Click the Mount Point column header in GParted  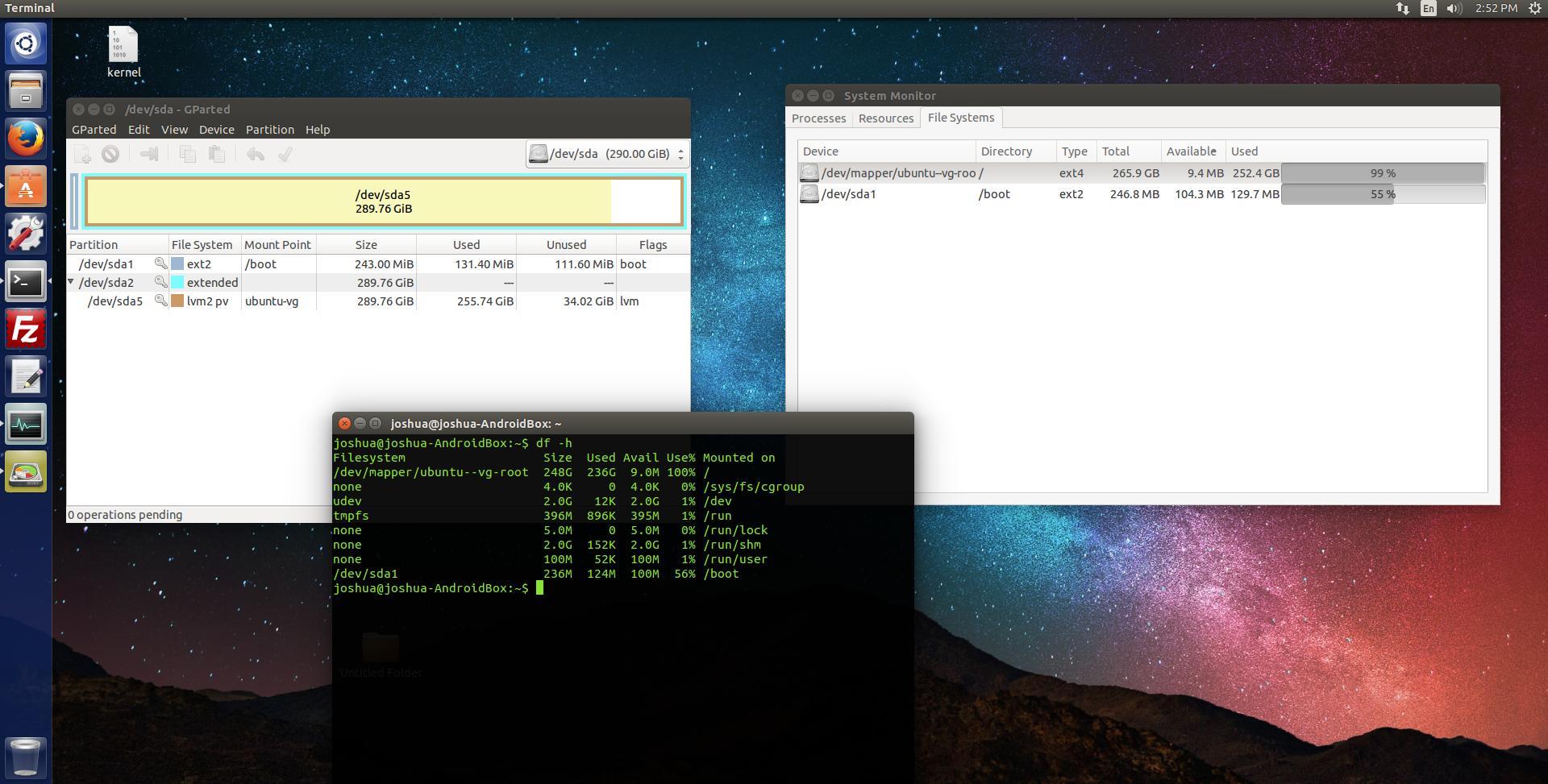(x=278, y=245)
